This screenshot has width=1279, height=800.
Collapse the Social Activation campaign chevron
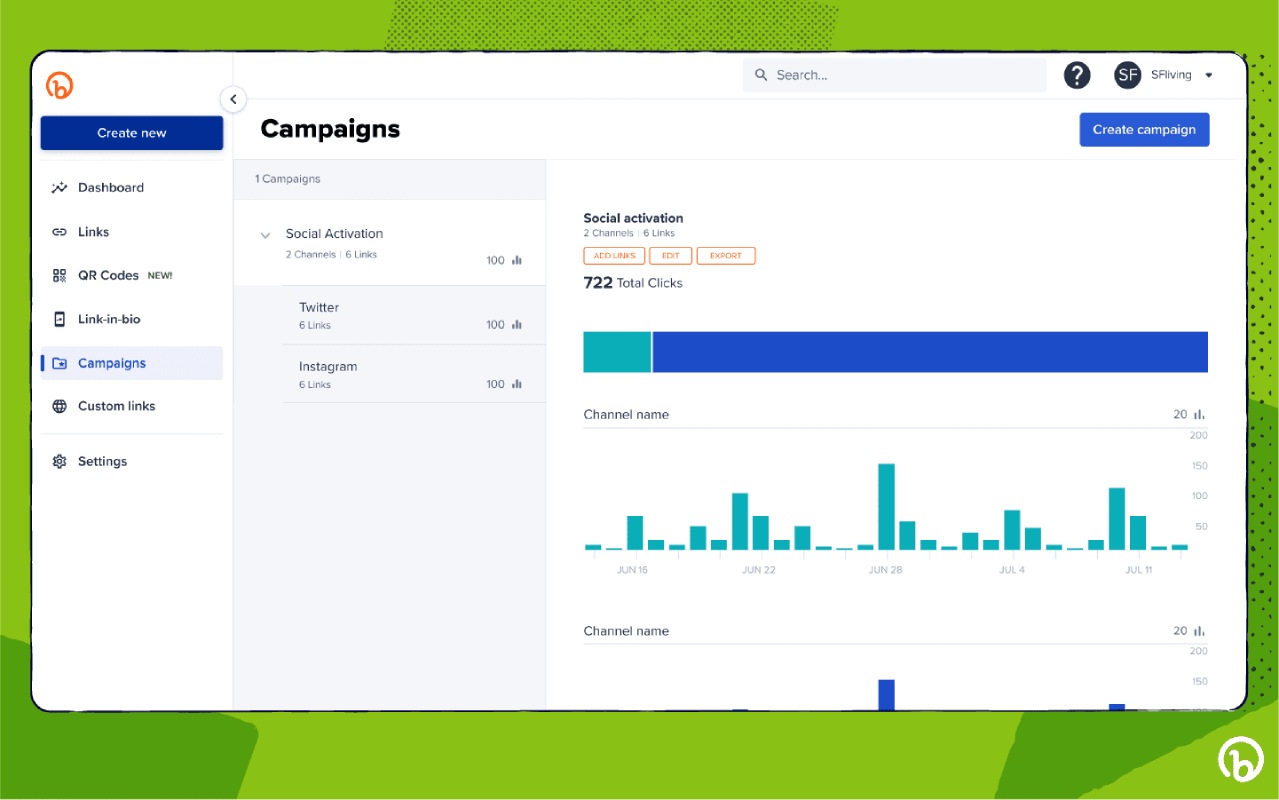point(265,236)
